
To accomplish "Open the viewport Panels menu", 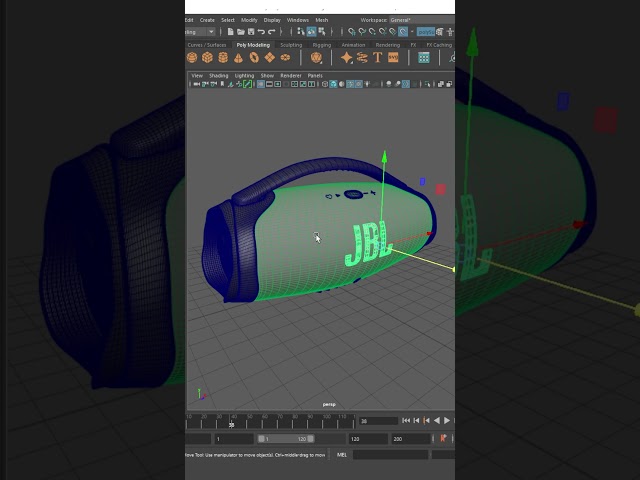I will (315, 76).
